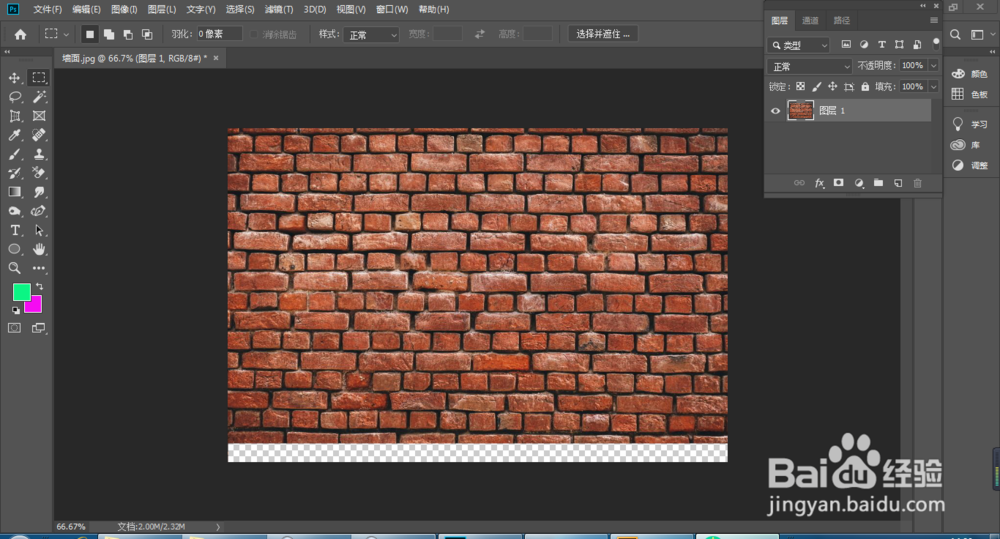Go to the Home screen

(20, 34)
